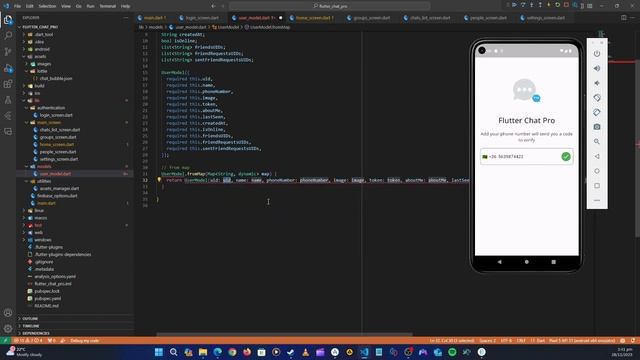This screenshot has width=640, height=360.
Task: Open the Extensions view
Action: [8, 84]
